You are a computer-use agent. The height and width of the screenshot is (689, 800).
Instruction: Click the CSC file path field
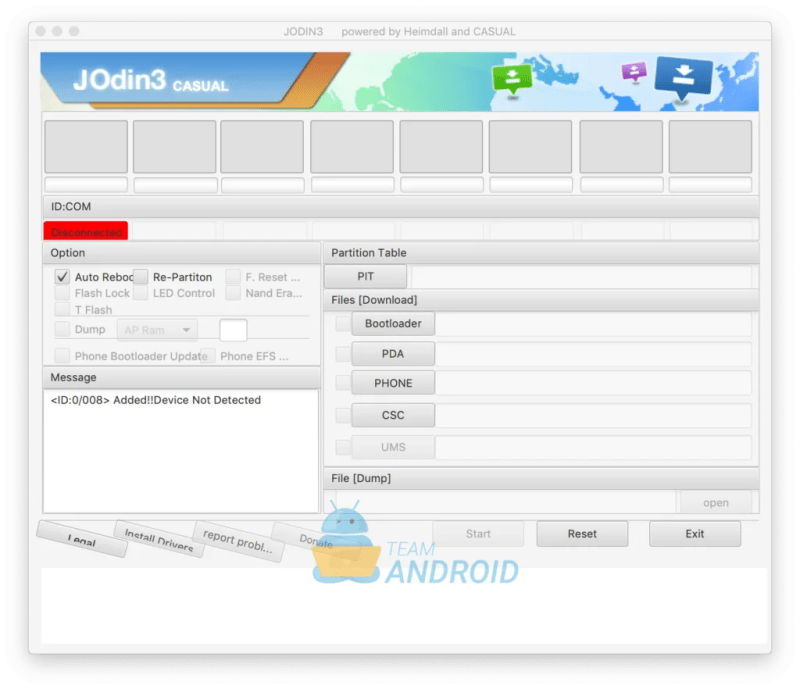click(593, 415)
